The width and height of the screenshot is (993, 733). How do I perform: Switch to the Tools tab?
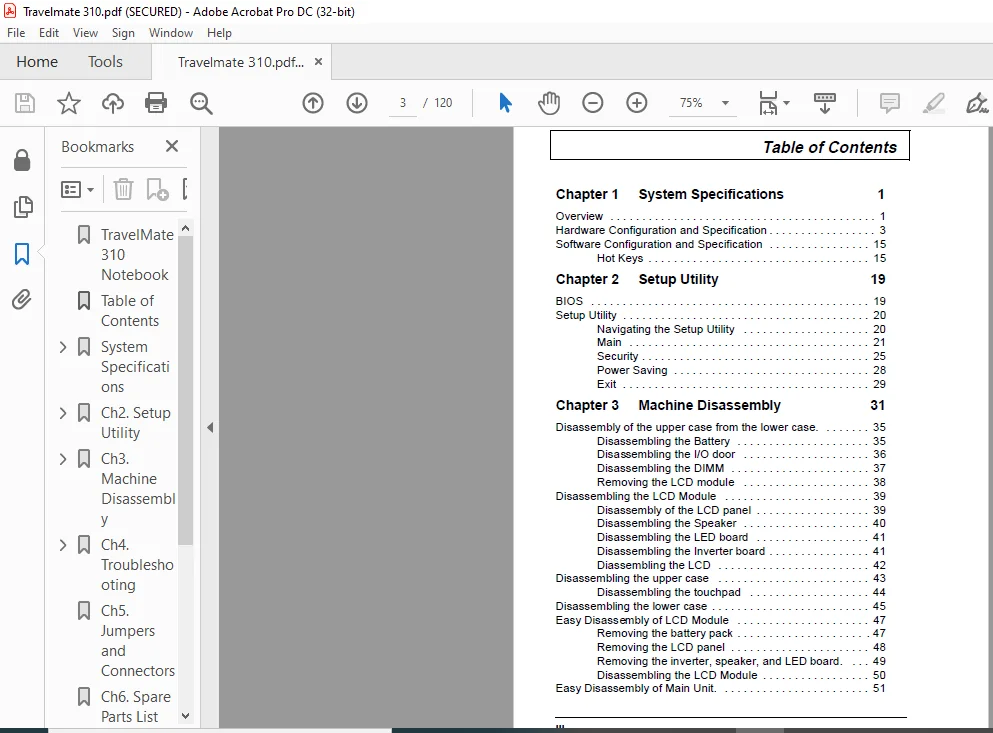(105, 61)
